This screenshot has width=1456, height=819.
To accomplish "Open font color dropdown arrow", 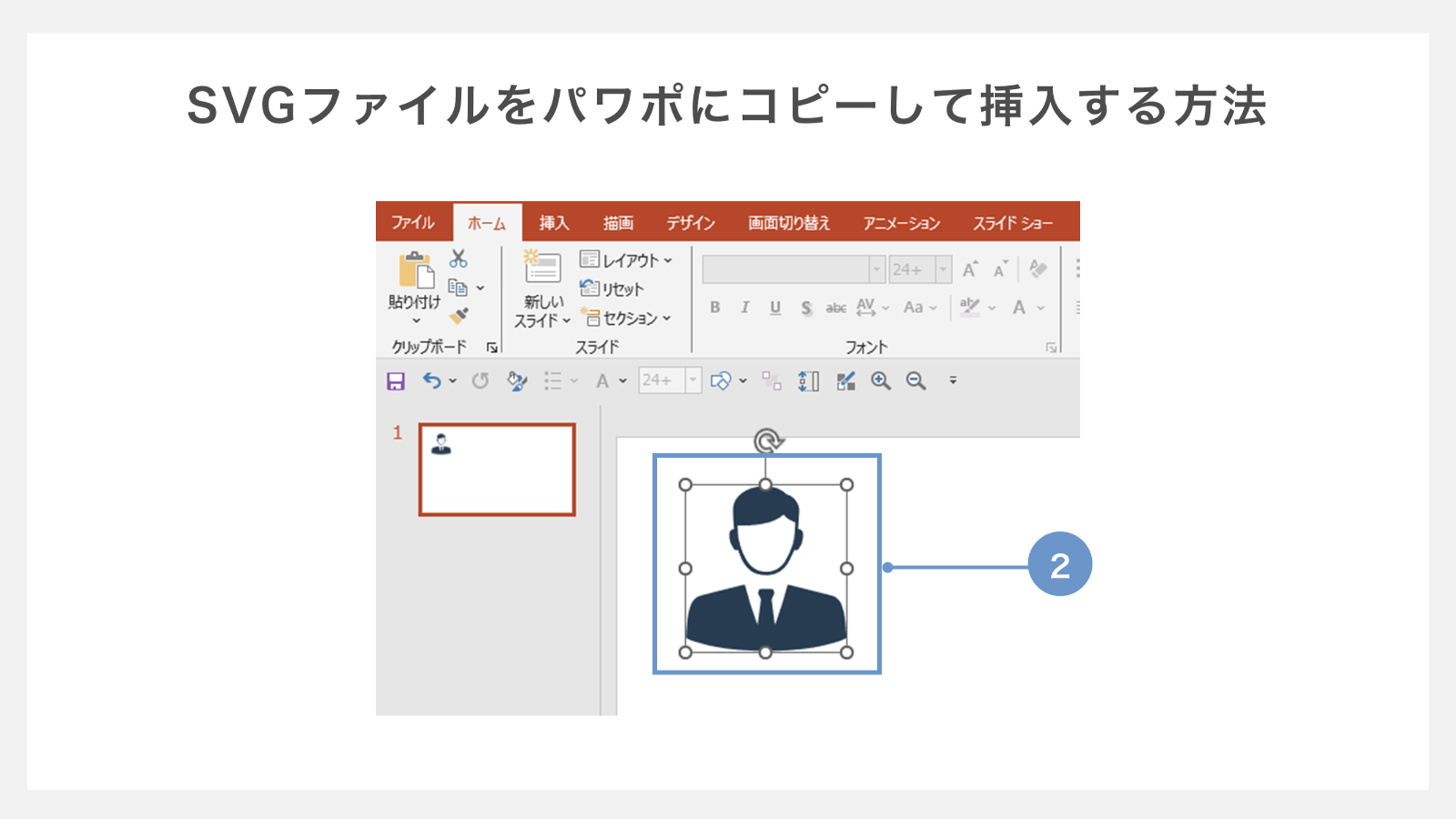I will pyautogui.click(x=1041, y=308).
